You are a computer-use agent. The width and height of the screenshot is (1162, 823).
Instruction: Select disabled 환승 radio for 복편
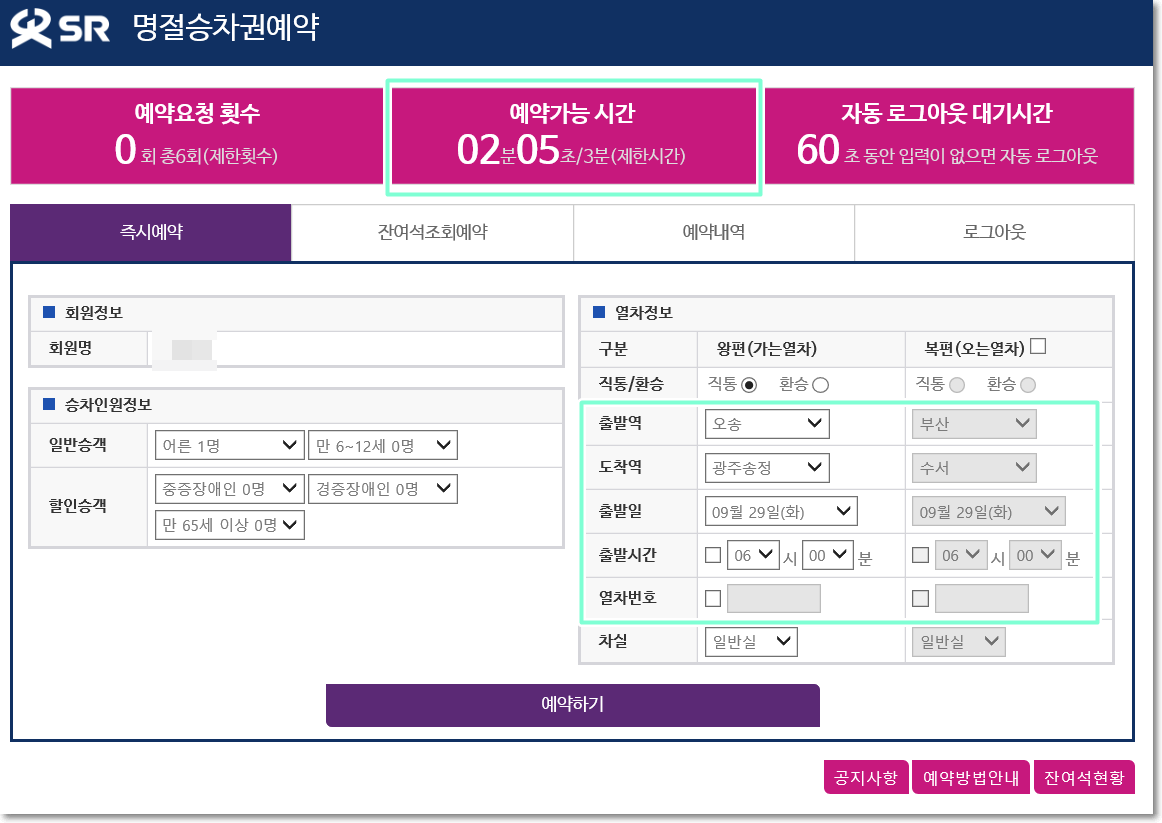(x=1028, y=384)
